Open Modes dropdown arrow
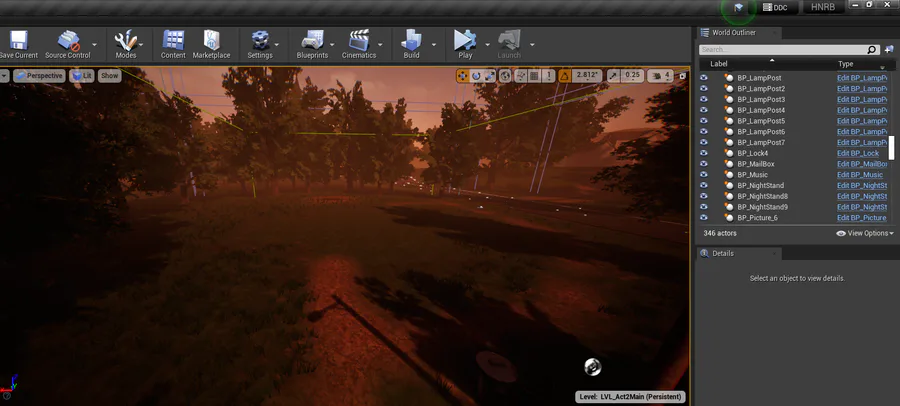 click(141, 44)
